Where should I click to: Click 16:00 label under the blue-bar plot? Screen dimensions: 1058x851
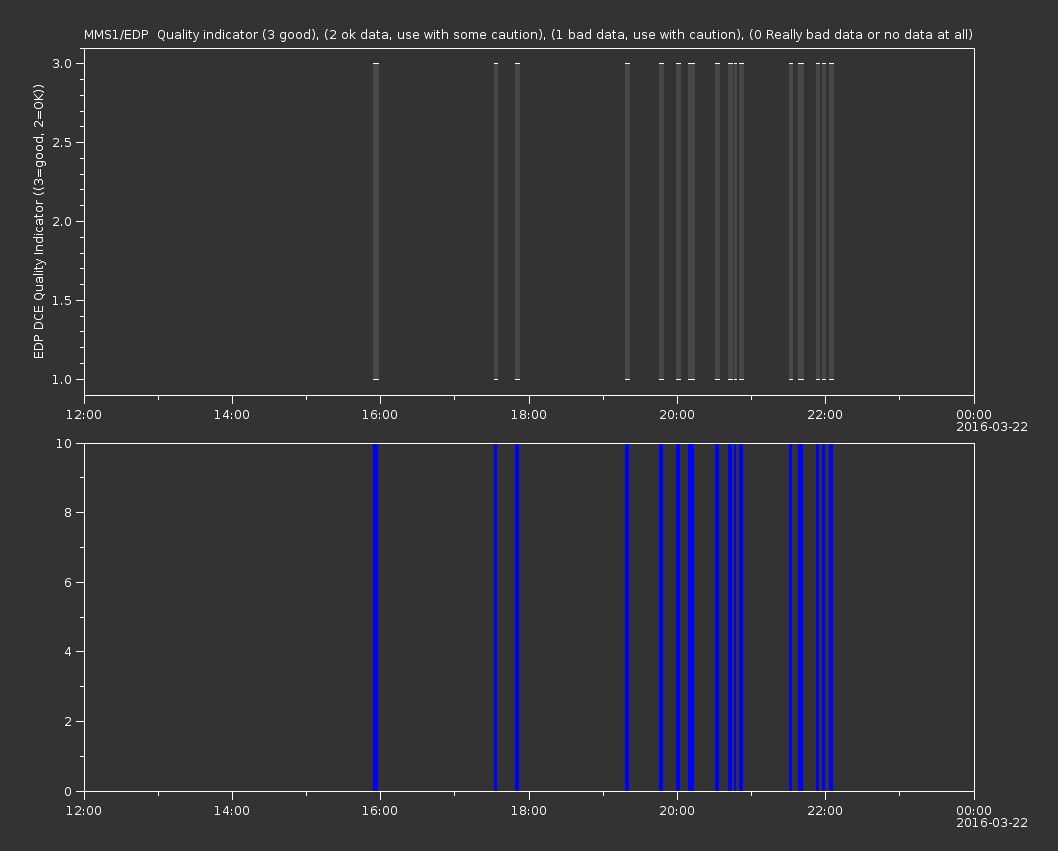click(380, 811)
